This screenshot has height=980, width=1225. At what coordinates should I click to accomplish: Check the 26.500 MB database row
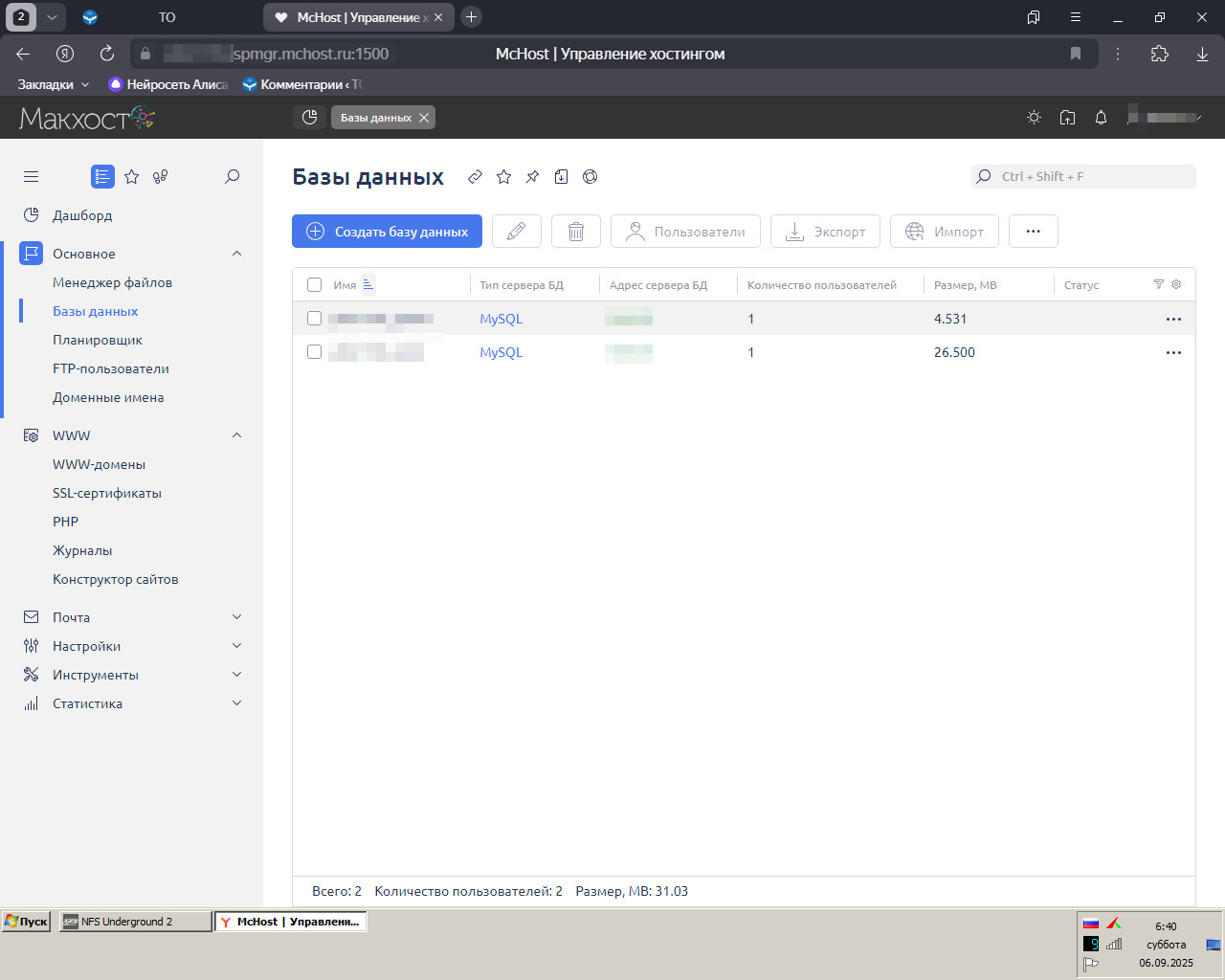pyautogui.click(x=314, y=352)
